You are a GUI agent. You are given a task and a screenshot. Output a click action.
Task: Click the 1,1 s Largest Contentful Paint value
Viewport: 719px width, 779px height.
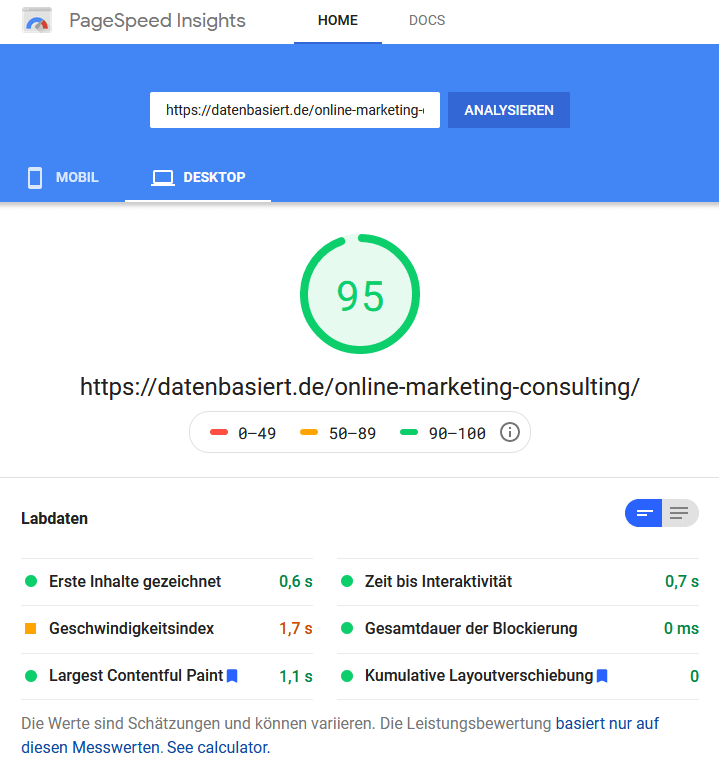(296, 676)
